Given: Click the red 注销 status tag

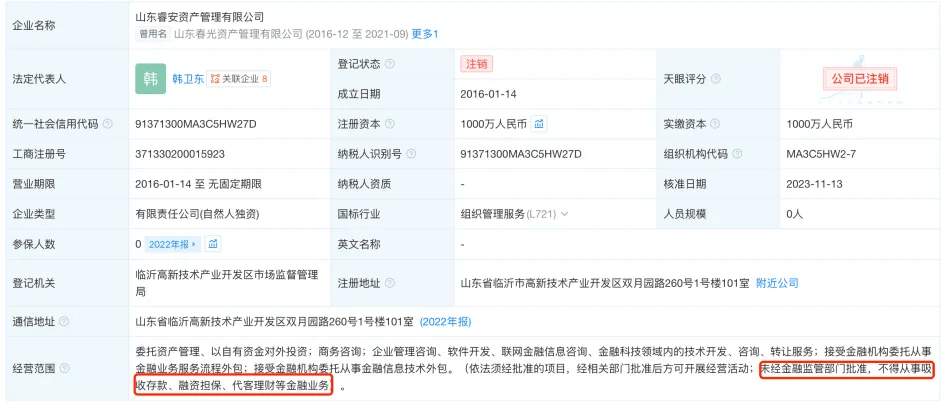Looking at the screenshot, I should pos(476,63).
